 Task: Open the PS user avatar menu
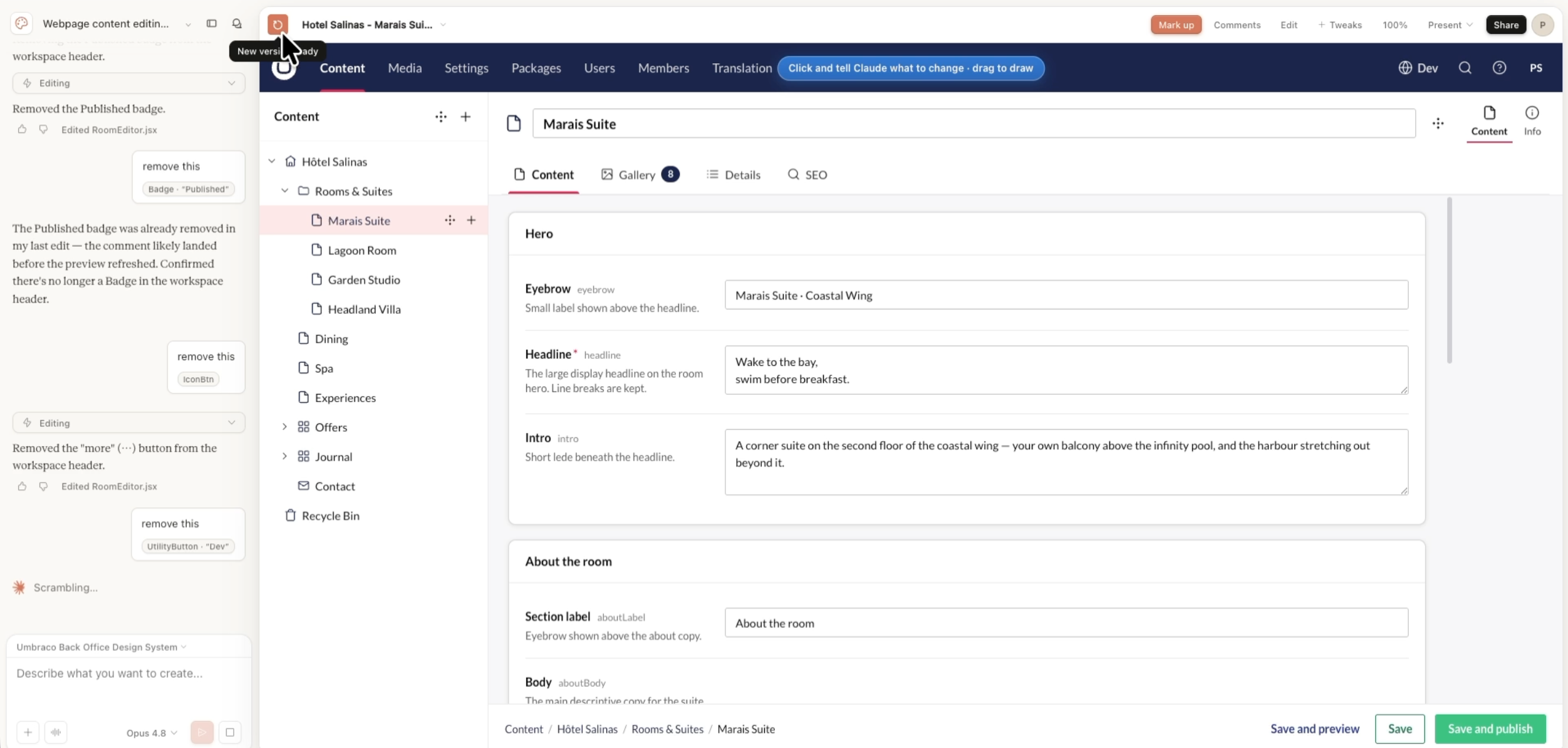pos(1536,68)
